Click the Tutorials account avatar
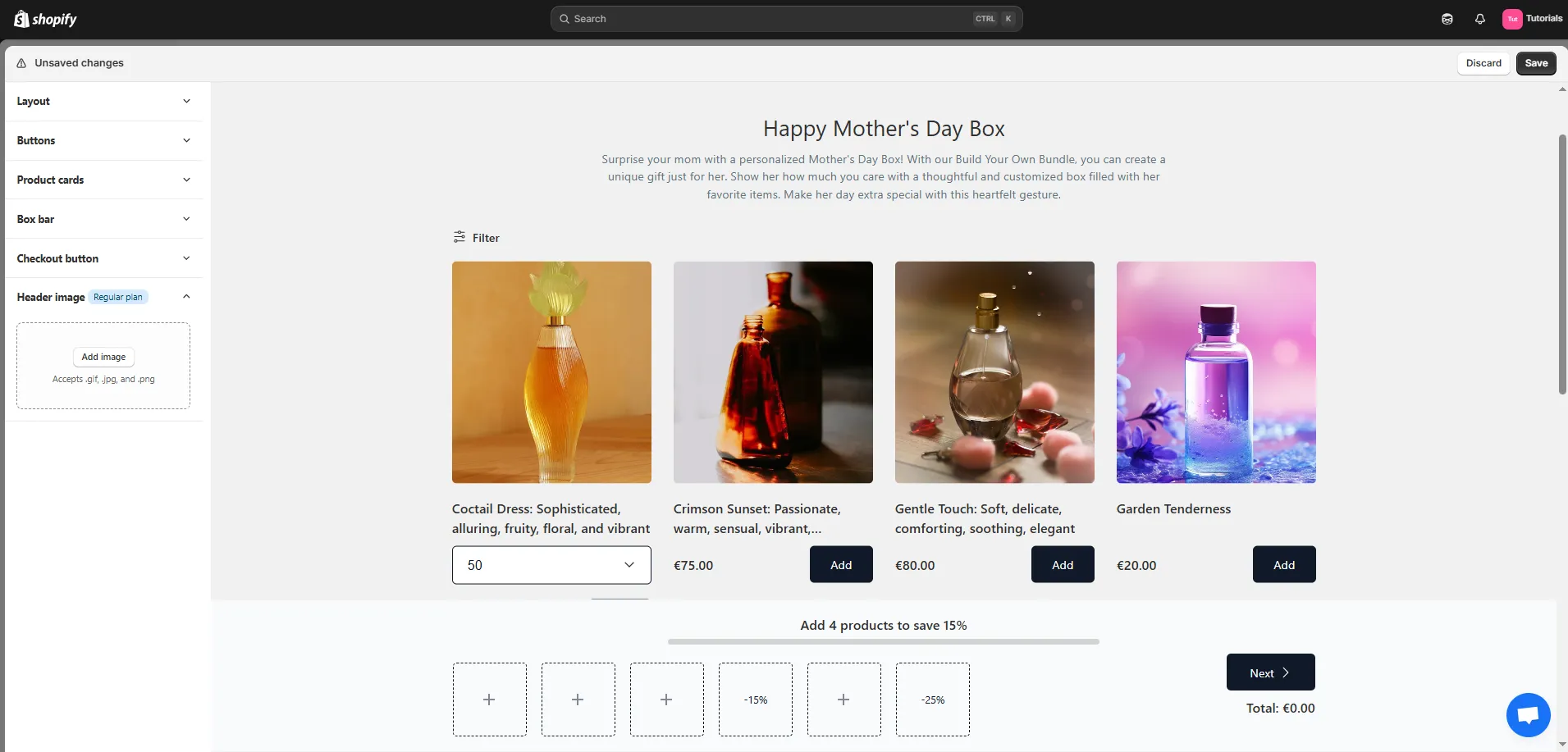Screen dimensions: 1568x752 (1511, 19)
